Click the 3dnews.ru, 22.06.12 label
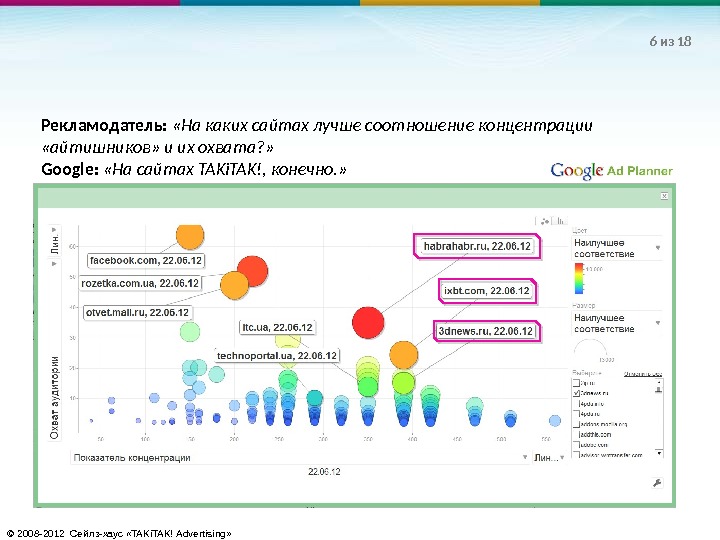The image size is (720, 540). pos(486,331)
